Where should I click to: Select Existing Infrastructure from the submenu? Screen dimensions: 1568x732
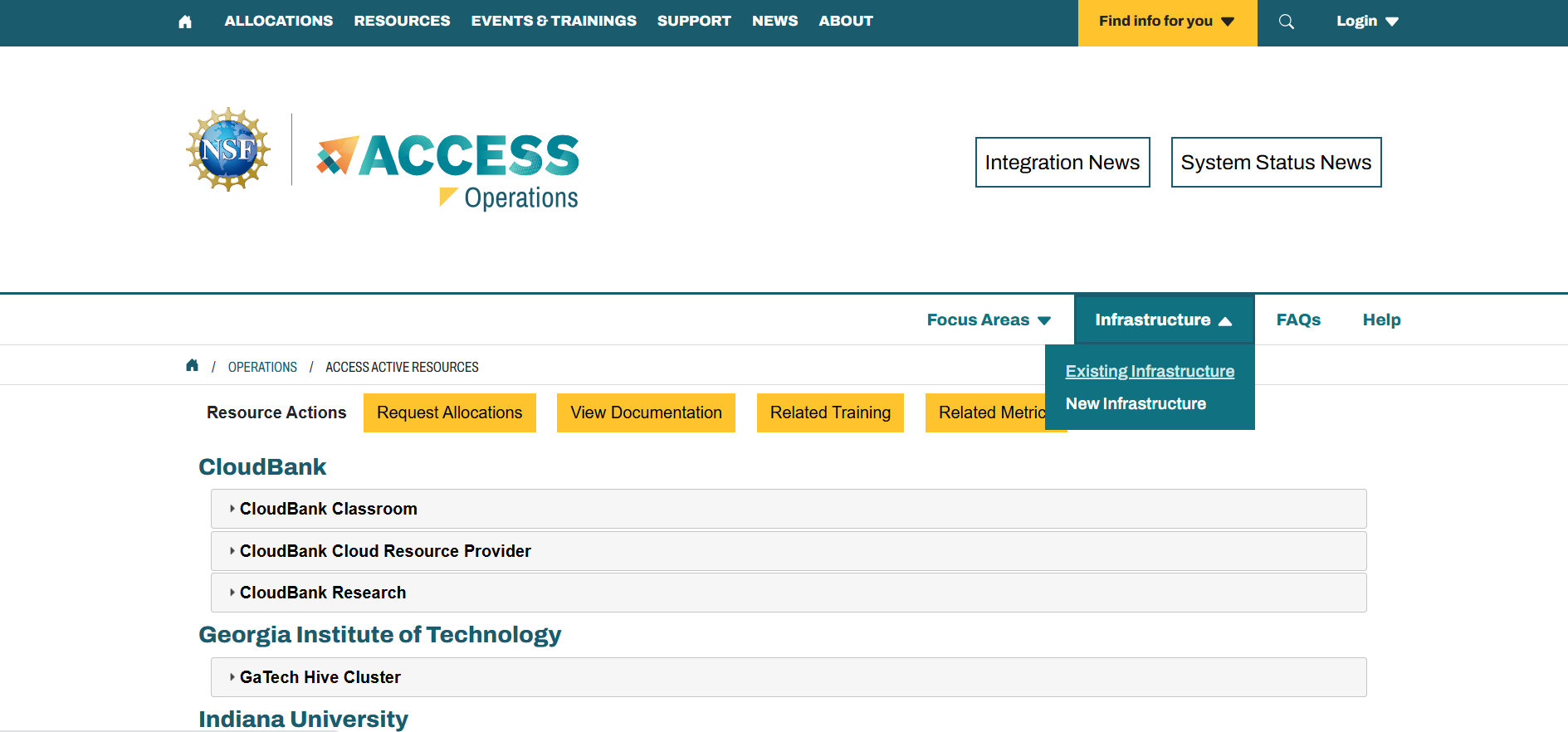tap(1150, 371)
